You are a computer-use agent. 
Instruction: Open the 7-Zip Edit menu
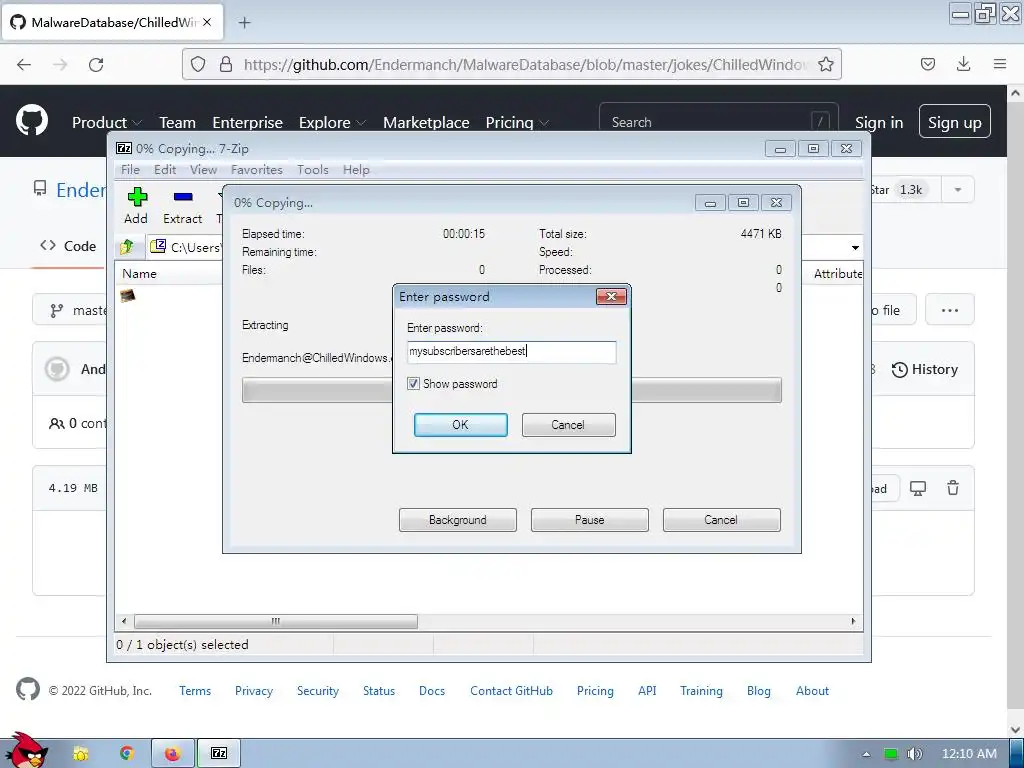(x=165, y=170)
